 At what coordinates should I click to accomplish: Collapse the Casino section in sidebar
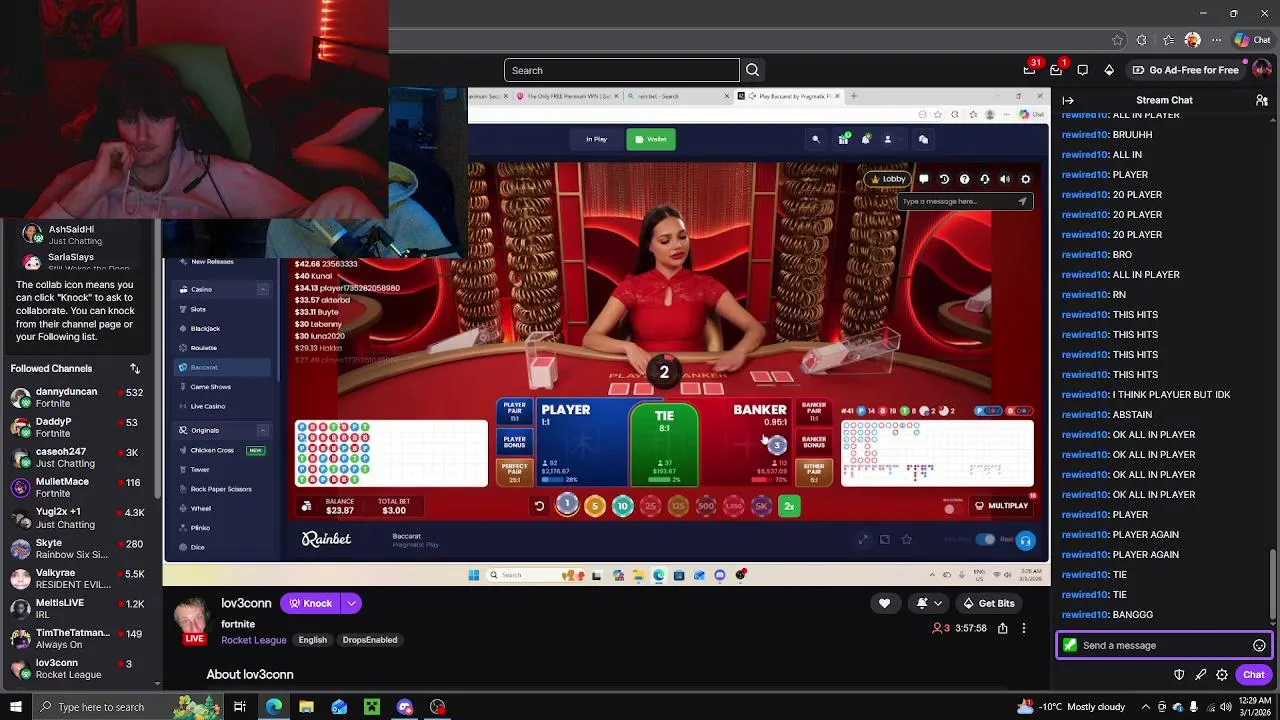tap(263, 289)
